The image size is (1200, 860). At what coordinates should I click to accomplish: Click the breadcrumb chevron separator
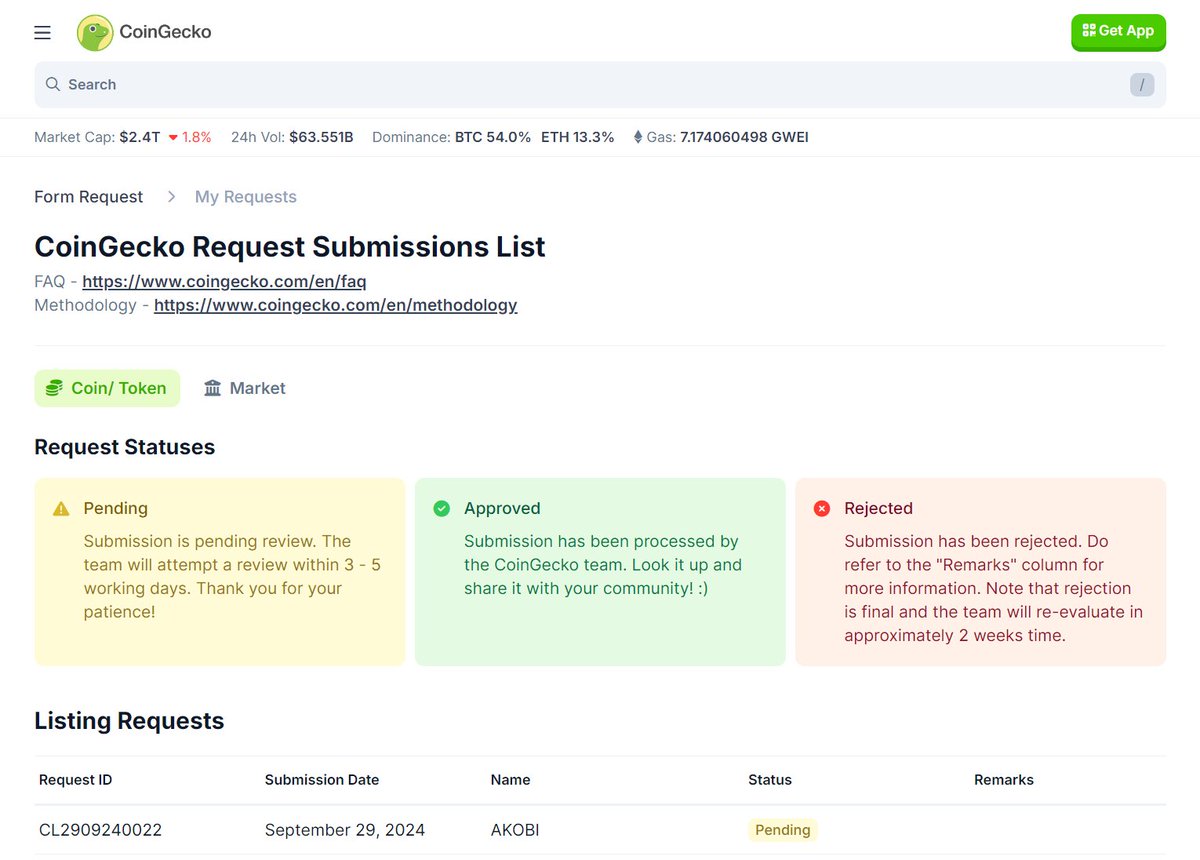(x=171, y=197)
